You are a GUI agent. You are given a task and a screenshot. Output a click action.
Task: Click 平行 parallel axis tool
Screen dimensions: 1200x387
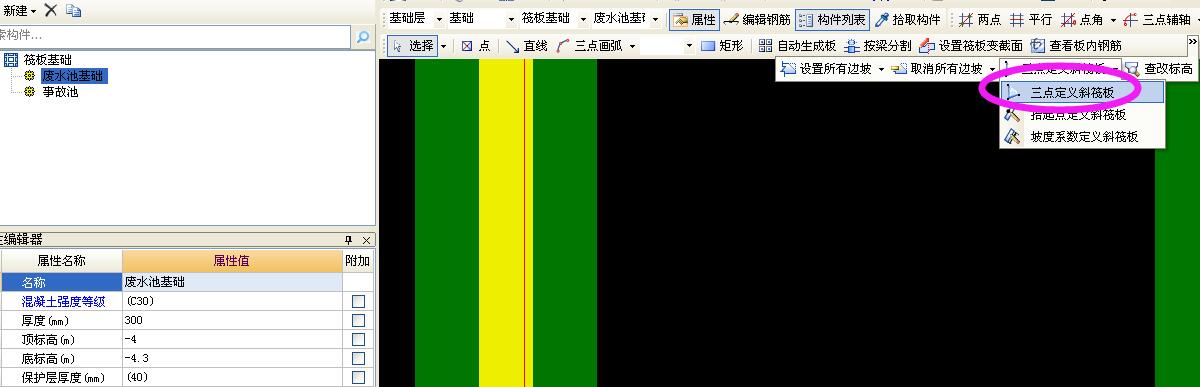point(1030,19)
